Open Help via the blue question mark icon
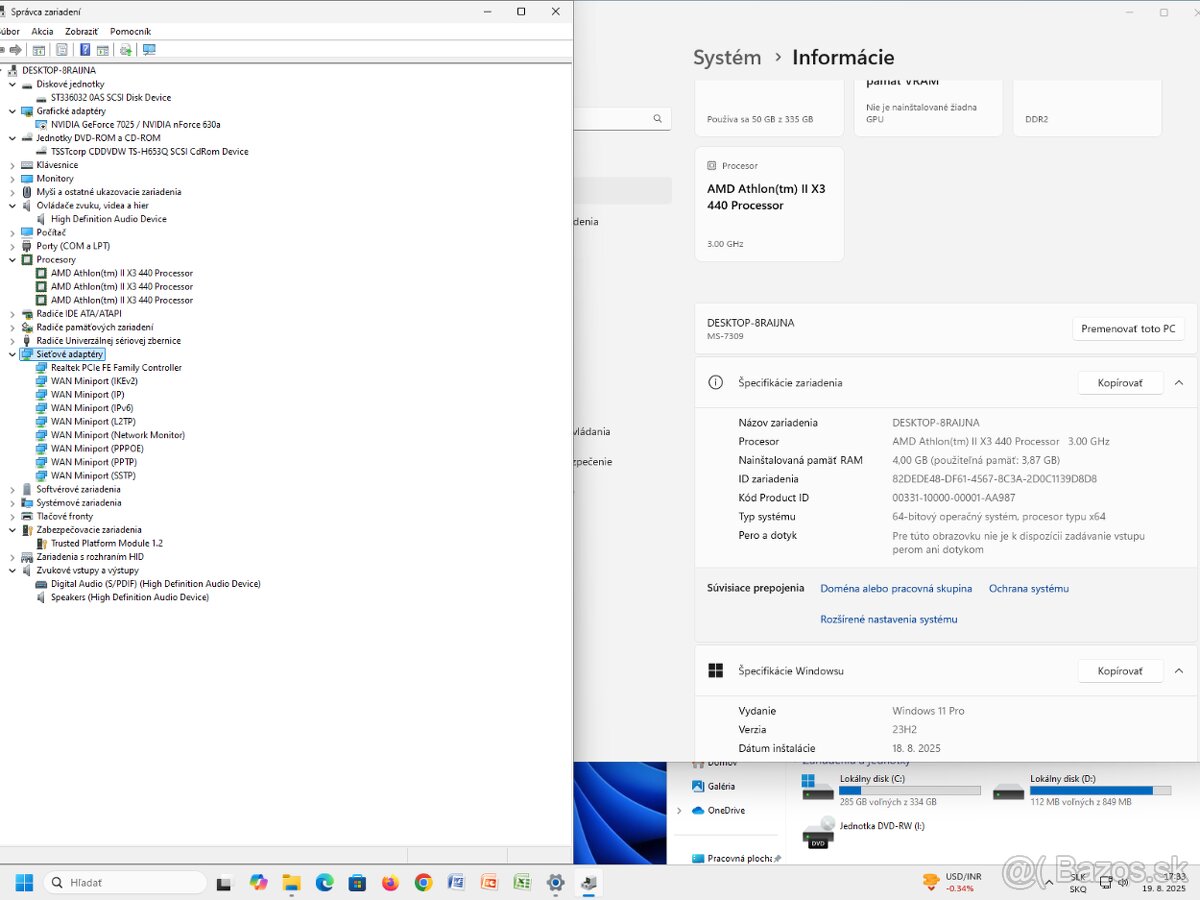This screenshot has width=1200, height=900. coord(85,49)
